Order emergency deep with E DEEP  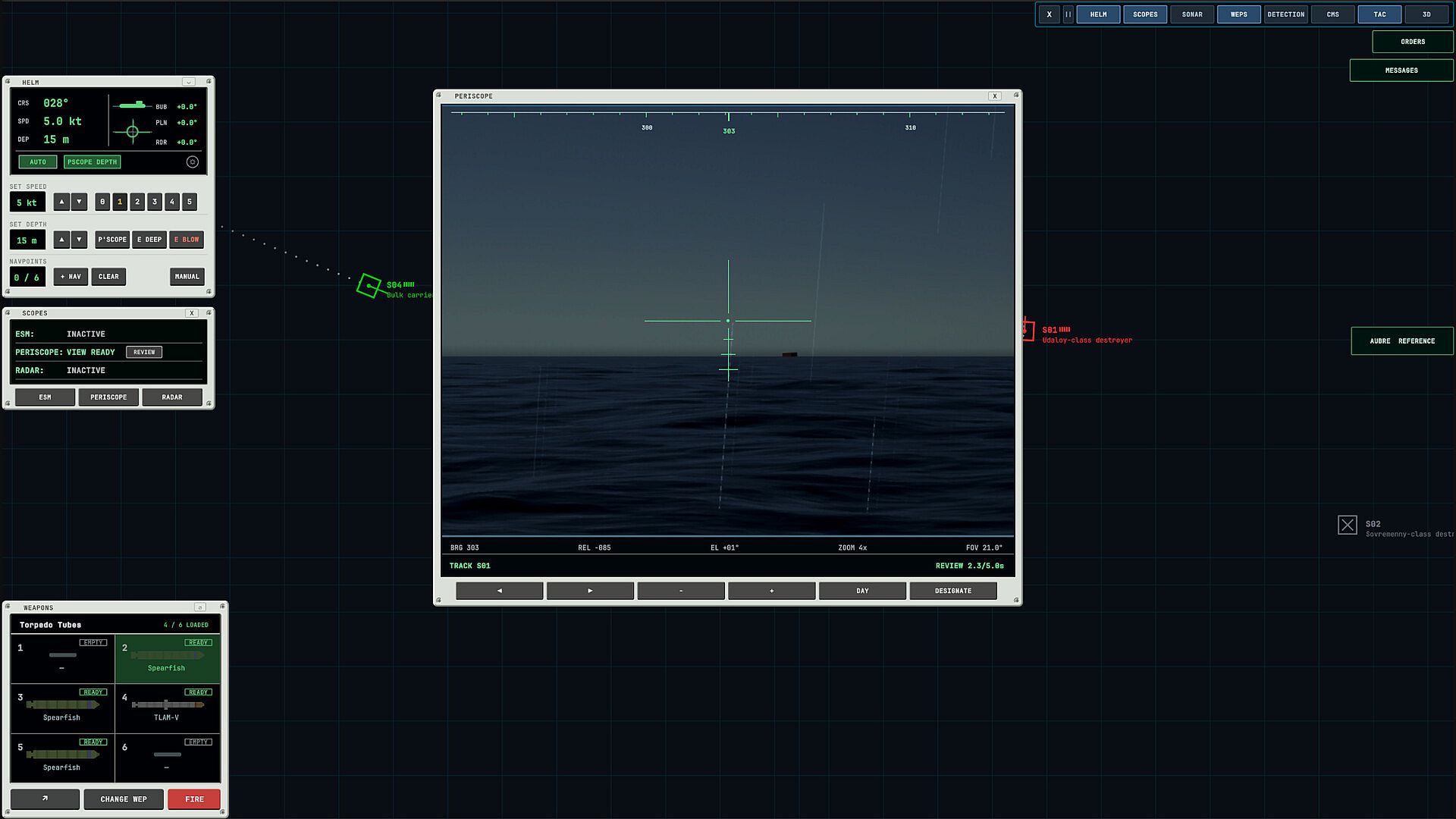pos(149,240)
